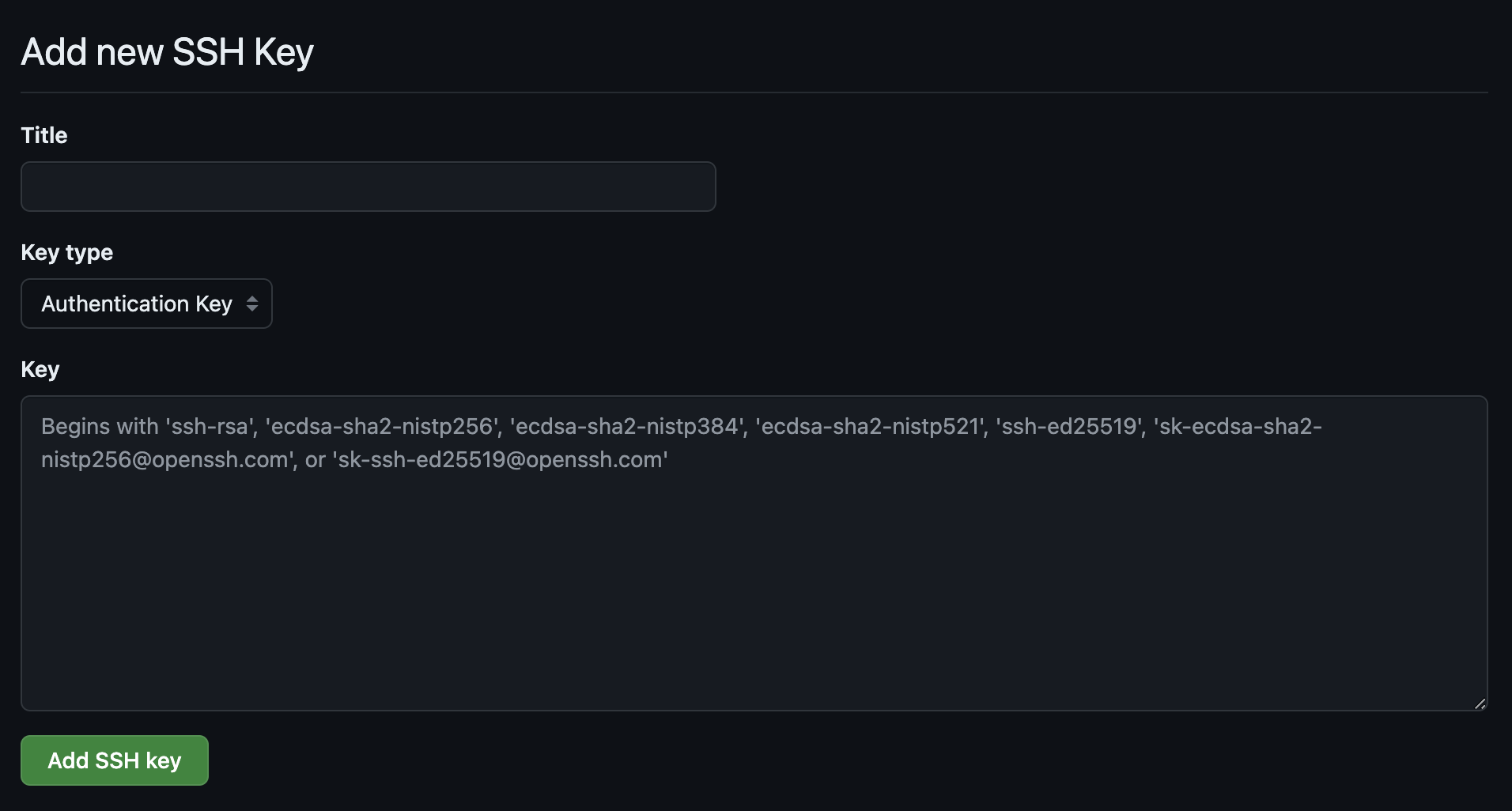Click the 'Begins with ssh-rsa' placeholder text

tap(148, 427)
